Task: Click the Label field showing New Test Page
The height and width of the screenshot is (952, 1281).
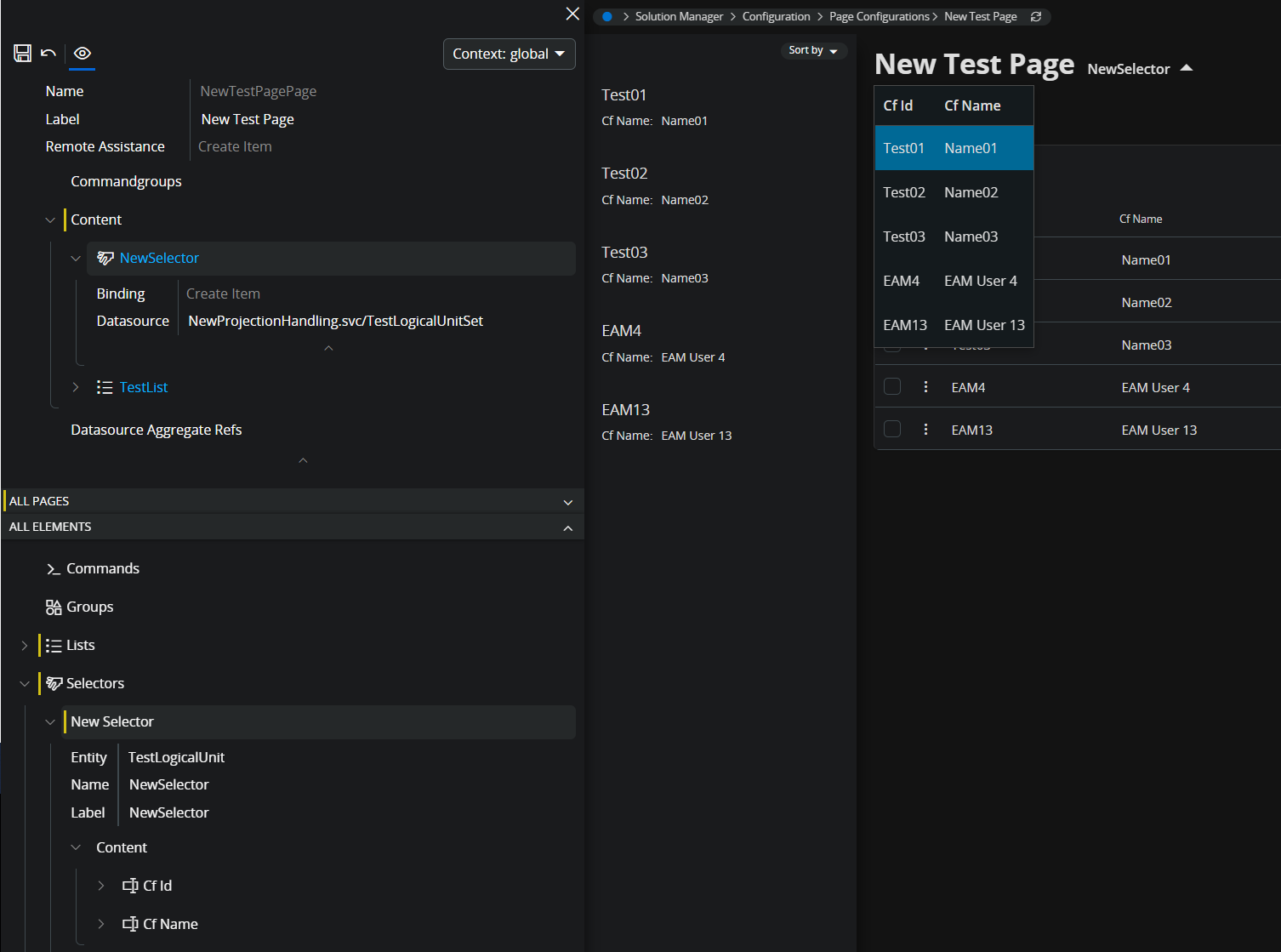Action: tap(247, 118)
